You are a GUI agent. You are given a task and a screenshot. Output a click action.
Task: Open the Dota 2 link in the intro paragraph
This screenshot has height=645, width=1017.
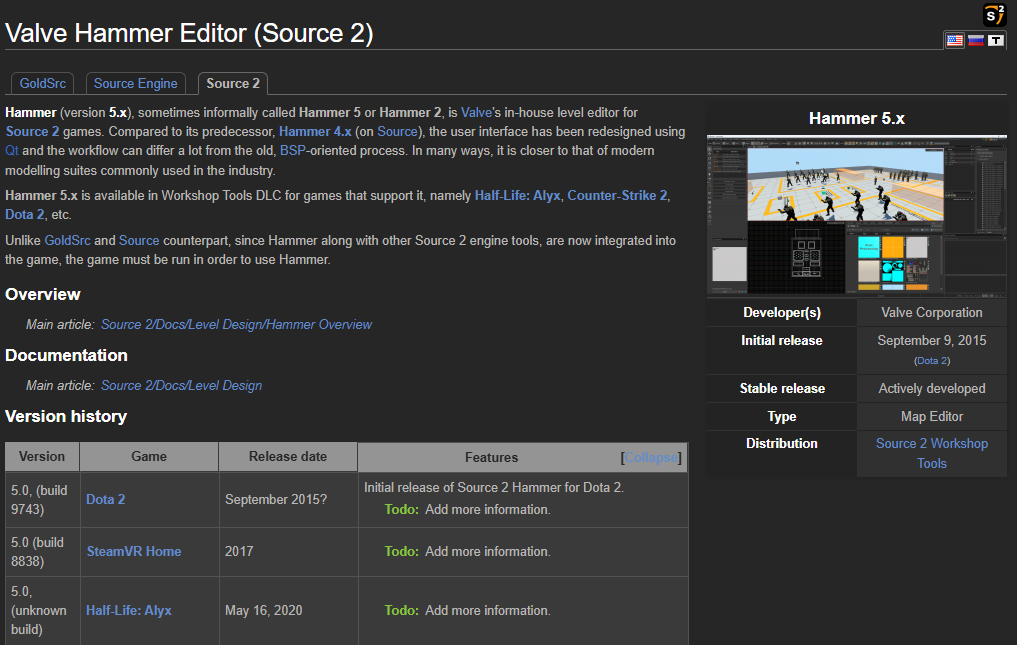pyautogui.click(x=25, y=215)
